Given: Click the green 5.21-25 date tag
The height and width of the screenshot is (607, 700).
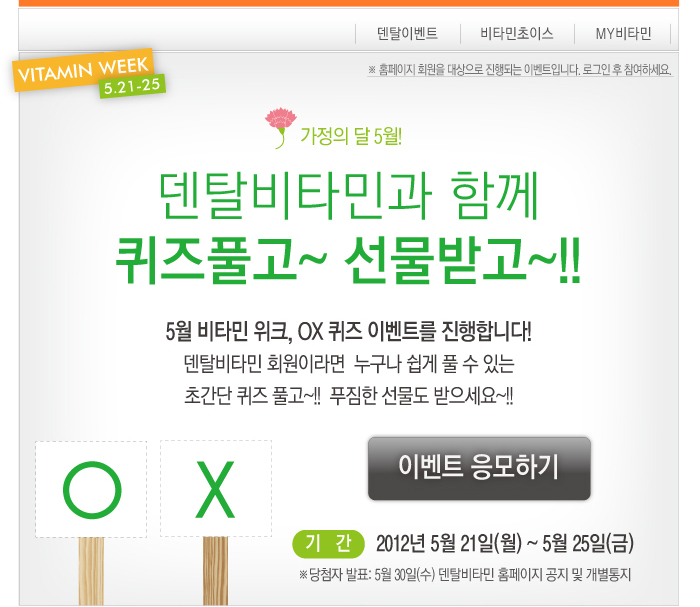Looking at the screenshot, I should click(x=132, y=86).
